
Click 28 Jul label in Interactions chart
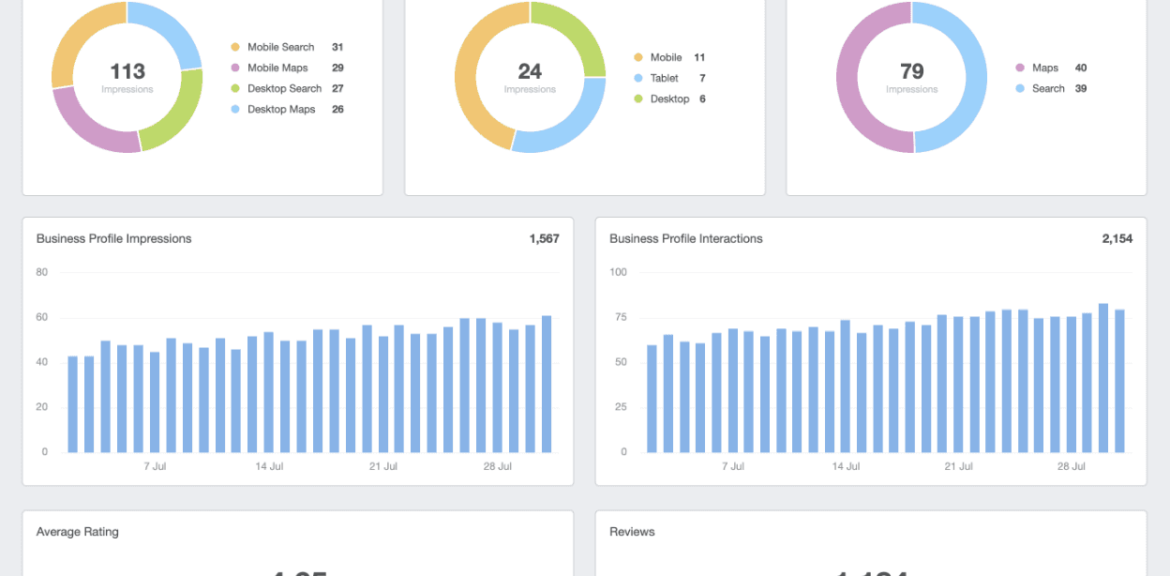tap(1071, 467)
